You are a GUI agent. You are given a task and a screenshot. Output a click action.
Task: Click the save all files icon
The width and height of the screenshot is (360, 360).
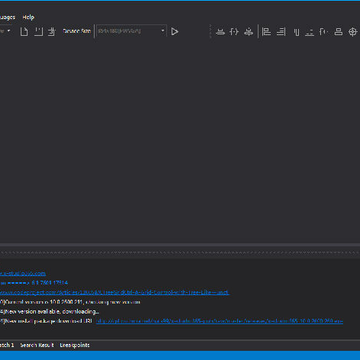coord(51,32)
